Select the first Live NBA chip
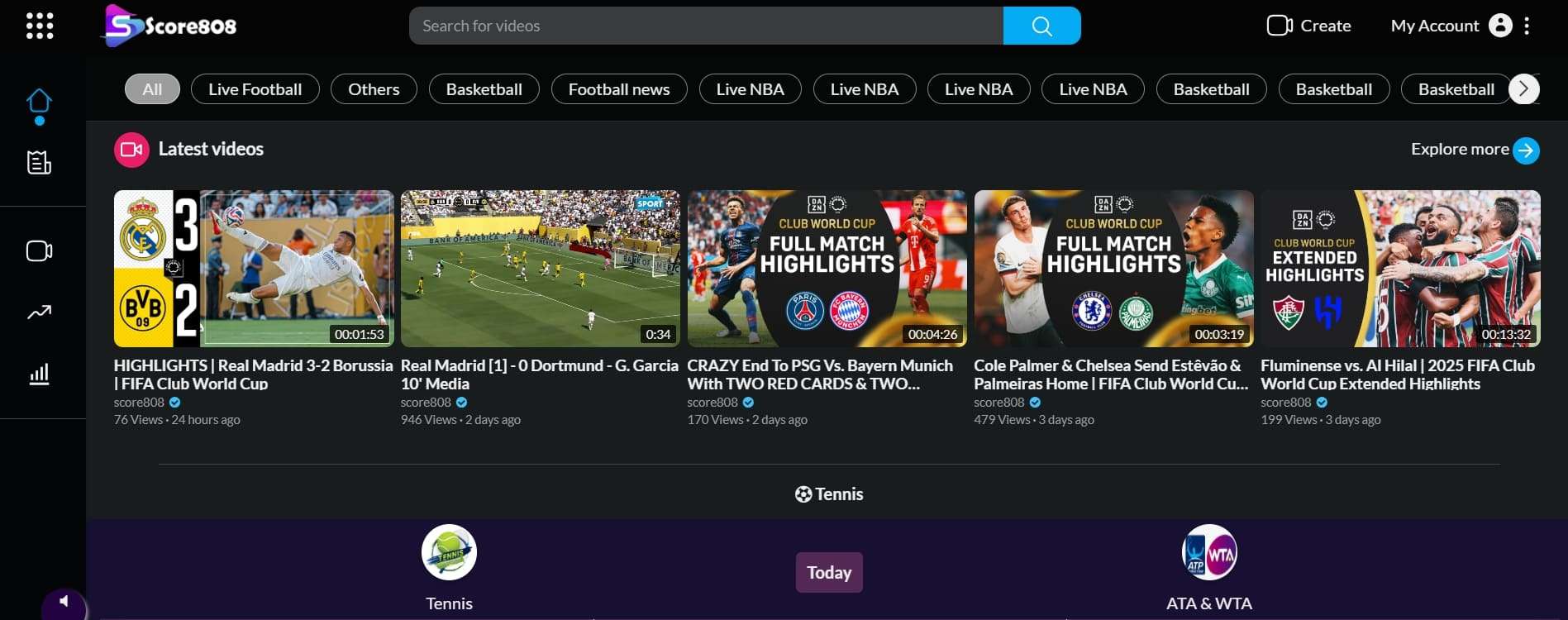The width and height of the screenshot is (1568, 620). pos(751,89)
